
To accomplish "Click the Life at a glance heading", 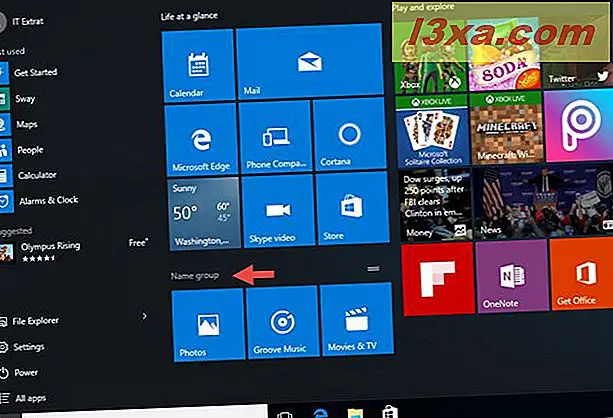I will pyautogui.click(x=189, y=16).
